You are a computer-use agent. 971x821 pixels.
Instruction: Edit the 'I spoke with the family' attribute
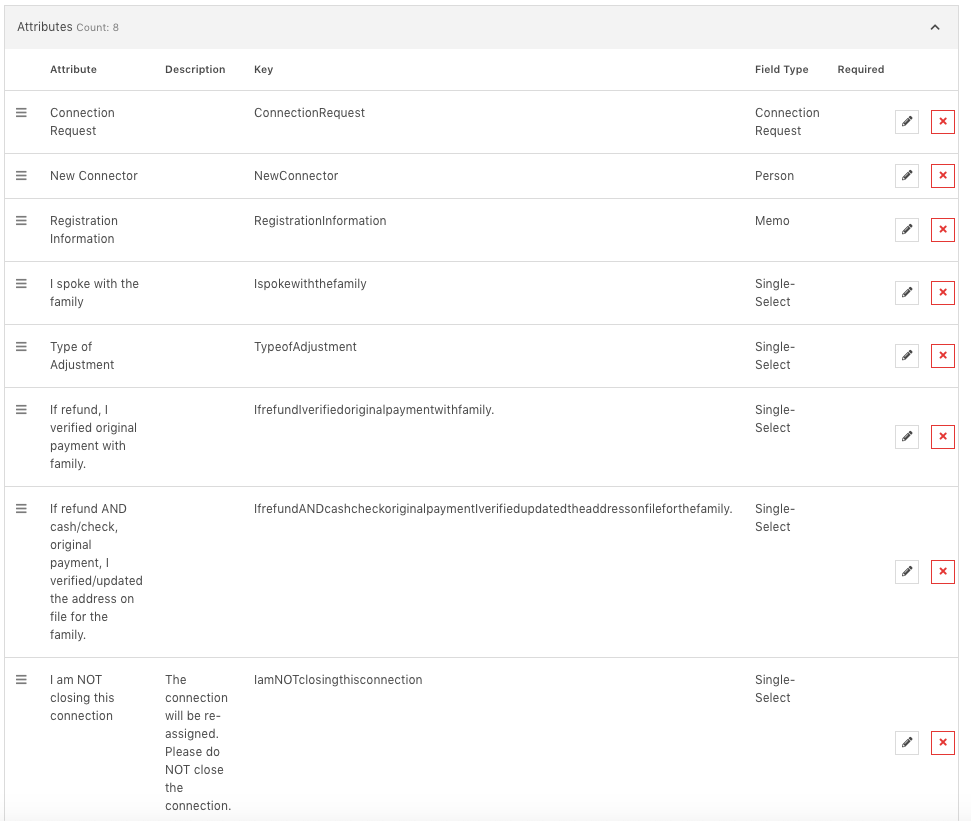pyautogui.click(x=907, y=293)
